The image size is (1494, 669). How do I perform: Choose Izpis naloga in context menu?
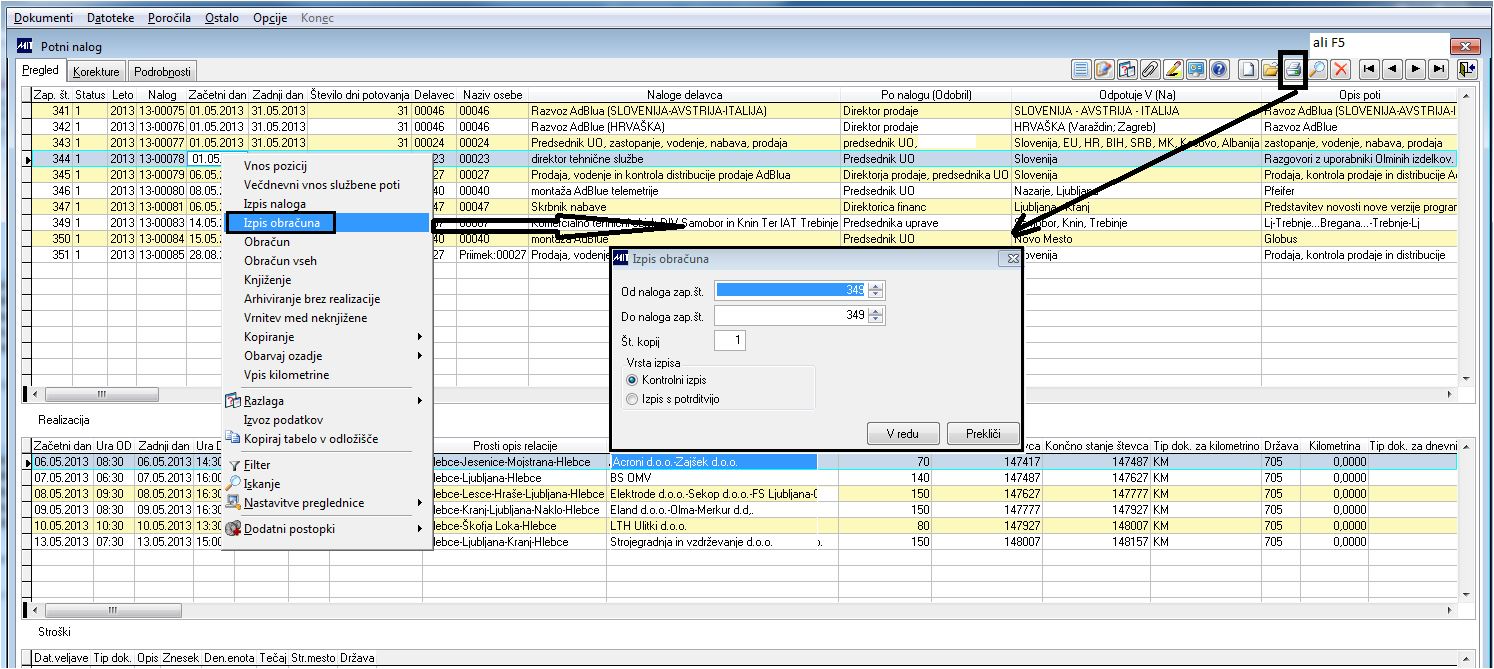click(x=326, y=204)
